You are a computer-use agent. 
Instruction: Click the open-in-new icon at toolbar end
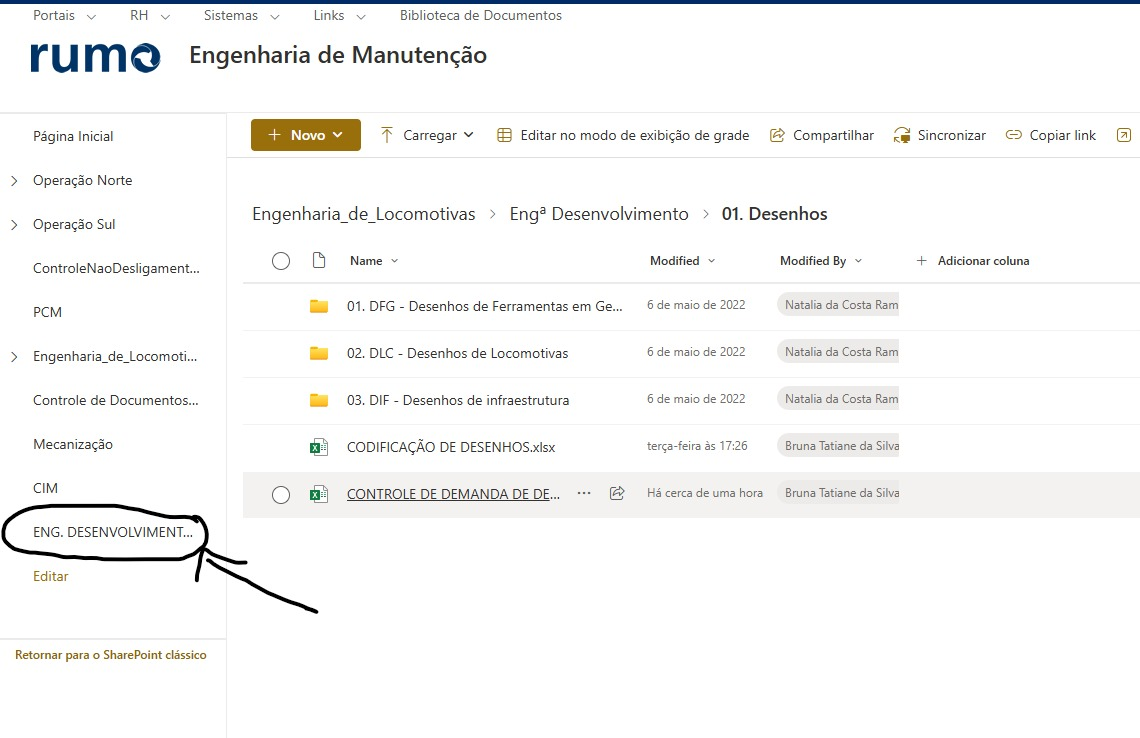pos(1123,135)
